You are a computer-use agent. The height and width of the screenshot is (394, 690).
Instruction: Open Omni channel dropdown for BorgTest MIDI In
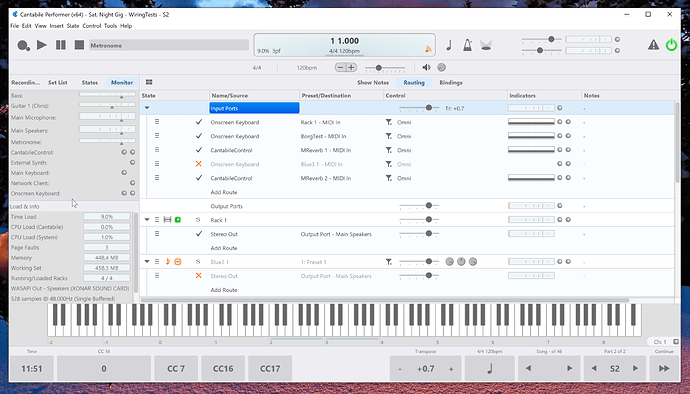[404, 136]
